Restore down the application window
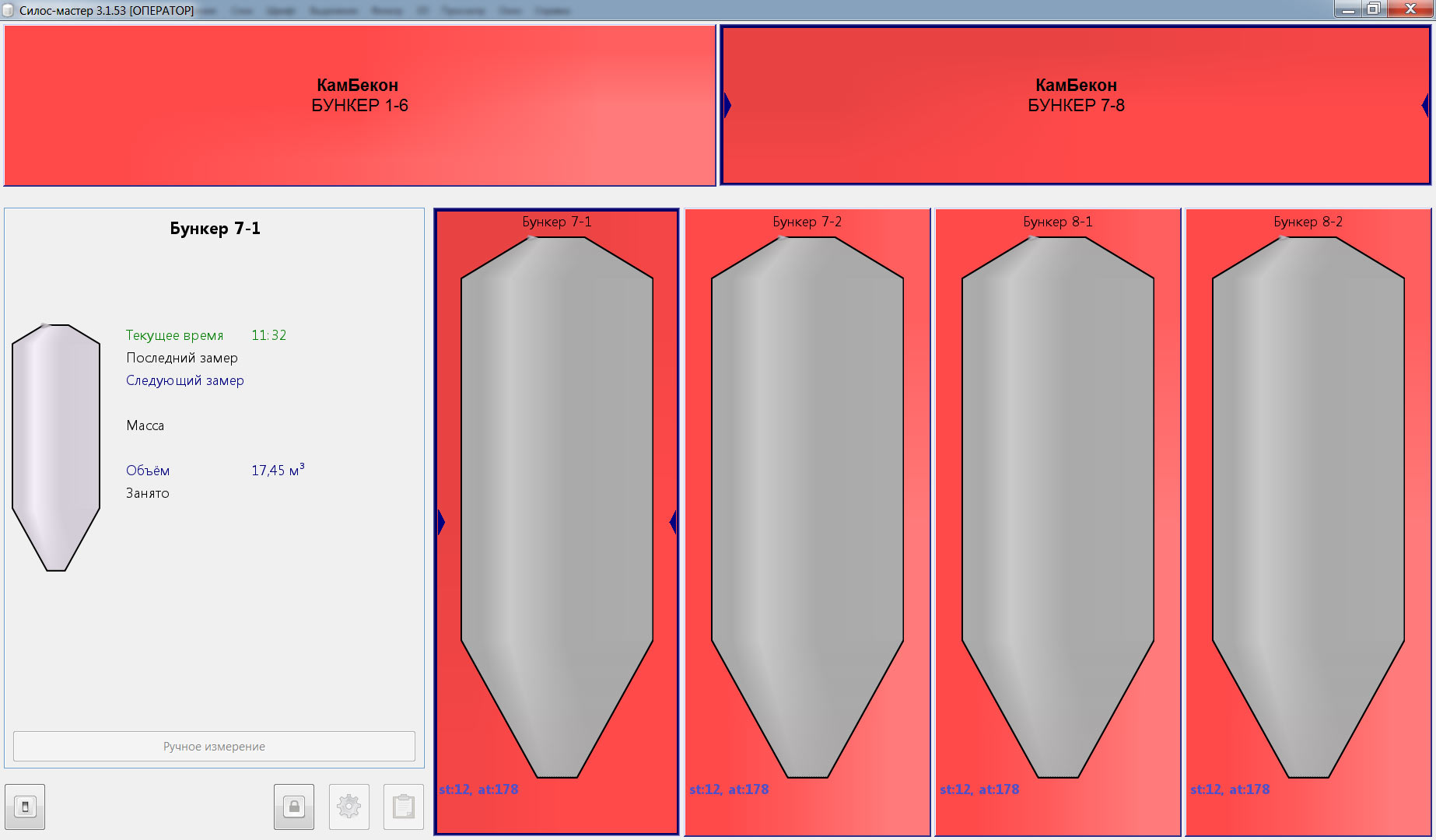 point(1374,9)
